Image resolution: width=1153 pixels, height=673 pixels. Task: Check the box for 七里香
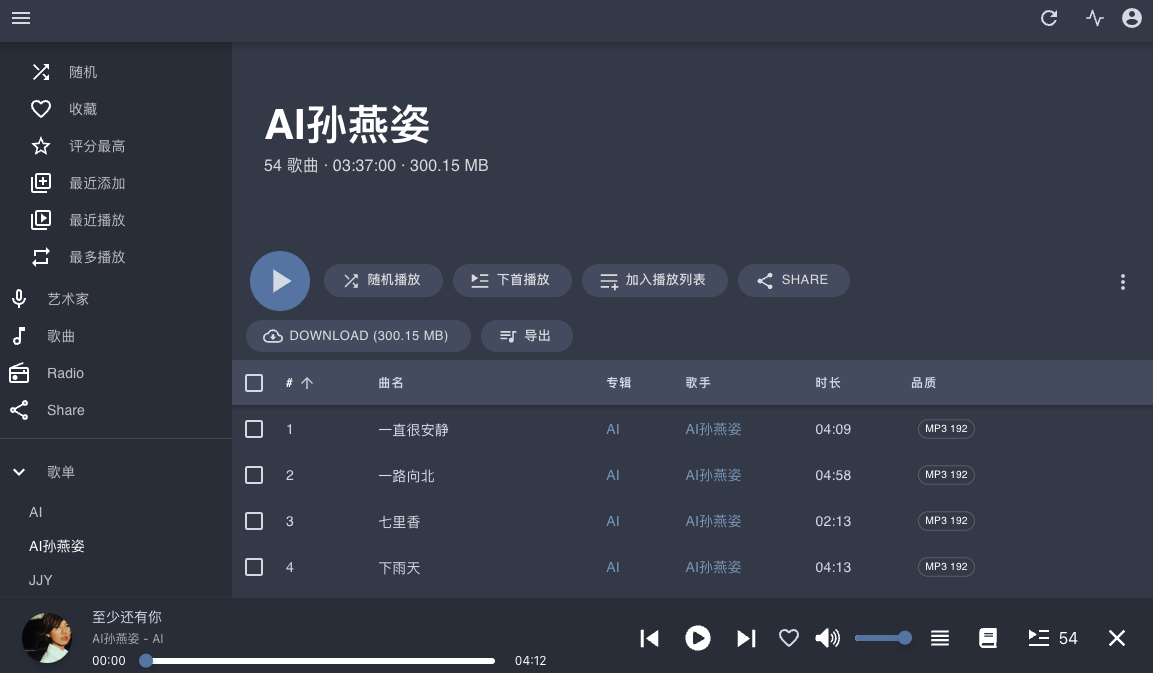[254, 521]
